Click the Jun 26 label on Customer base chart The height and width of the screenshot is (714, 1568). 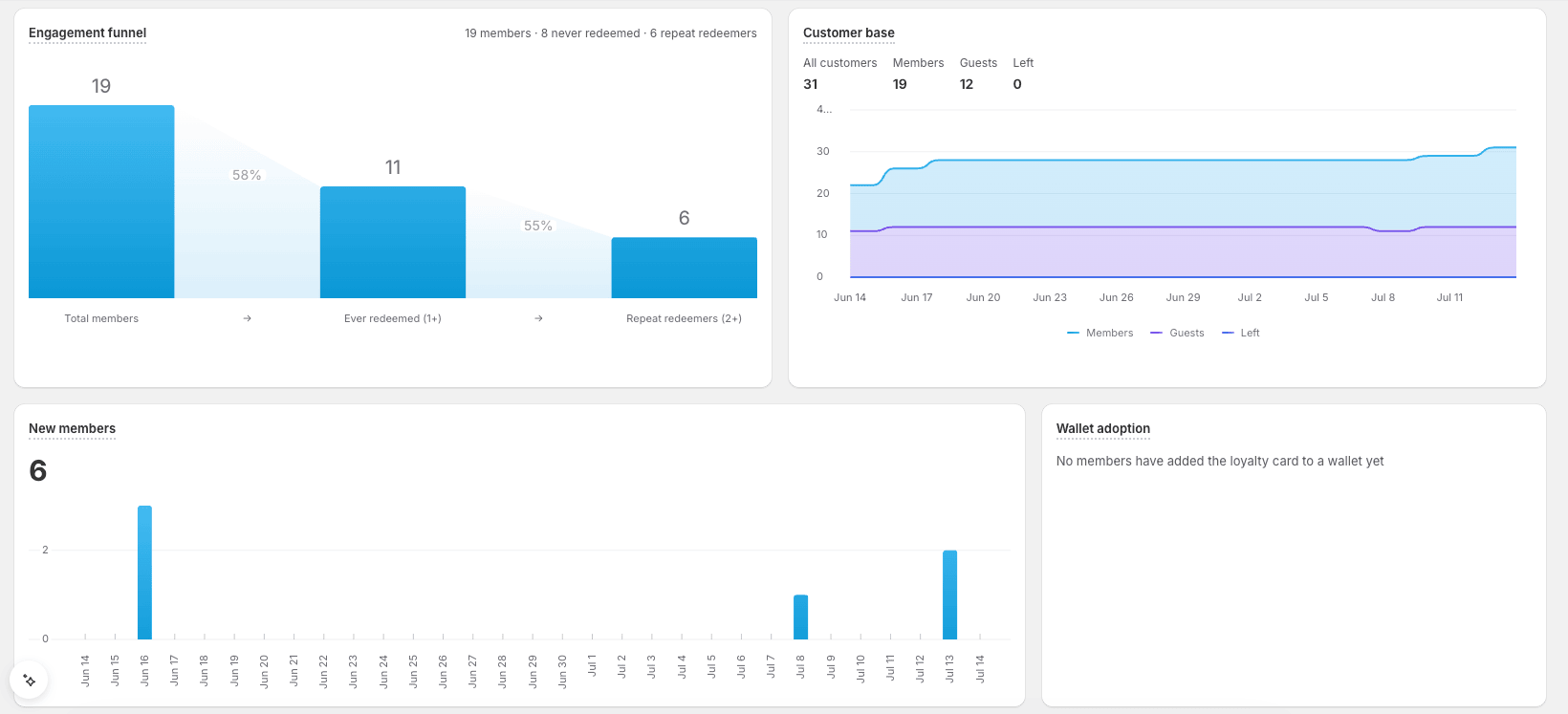(x=1117, y=297)
